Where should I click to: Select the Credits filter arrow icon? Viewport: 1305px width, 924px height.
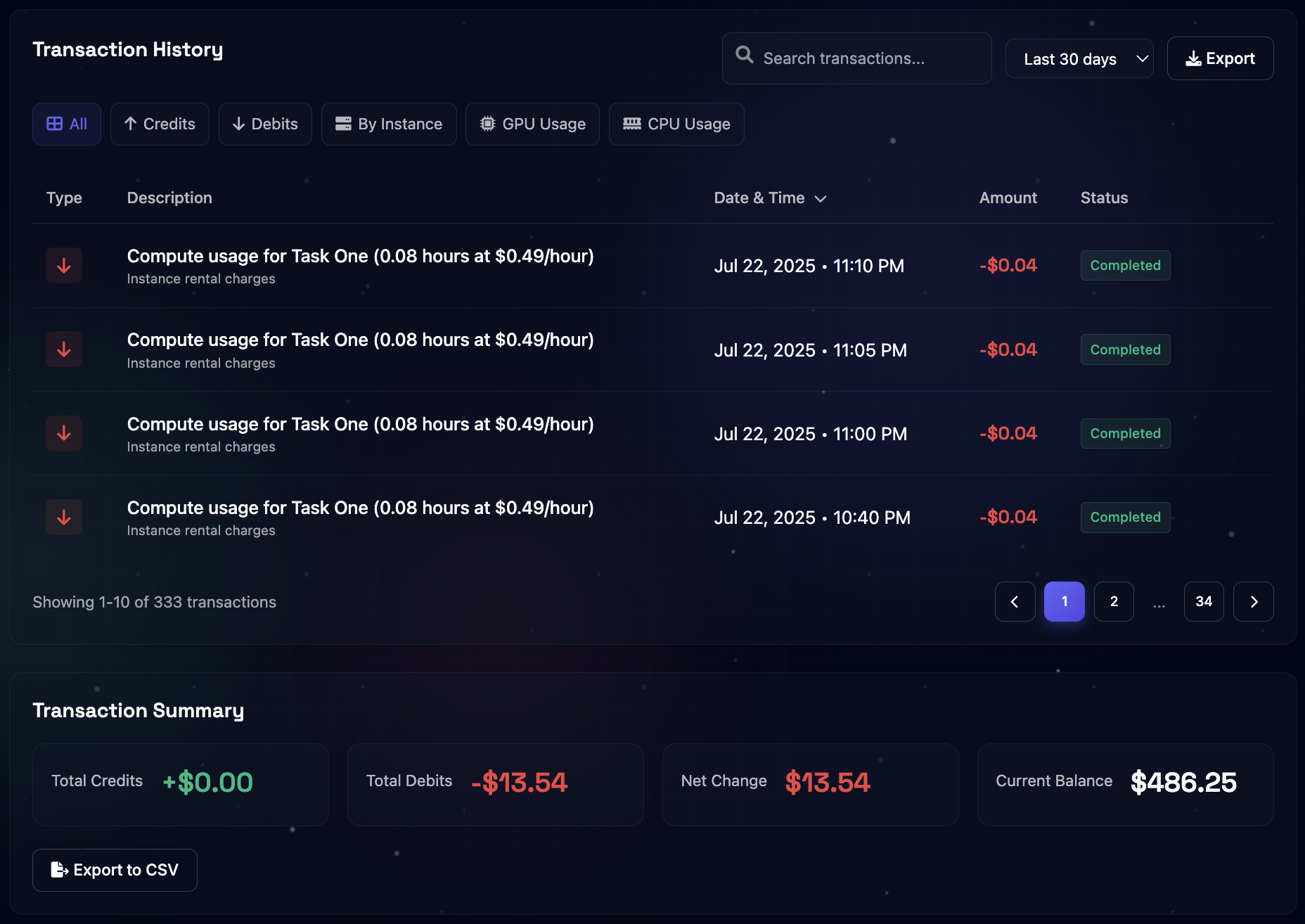(131, 124)
